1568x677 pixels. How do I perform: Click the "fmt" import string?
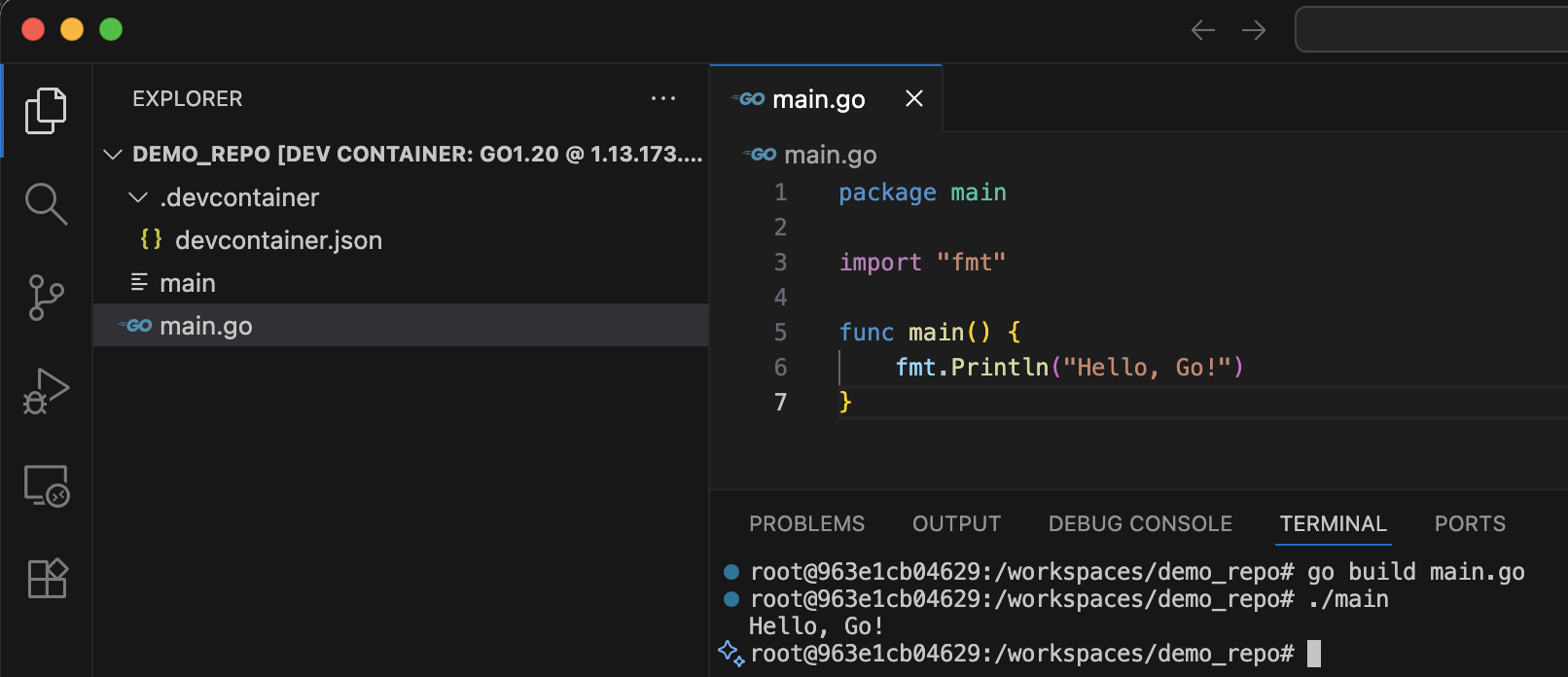tap(971, 263)
